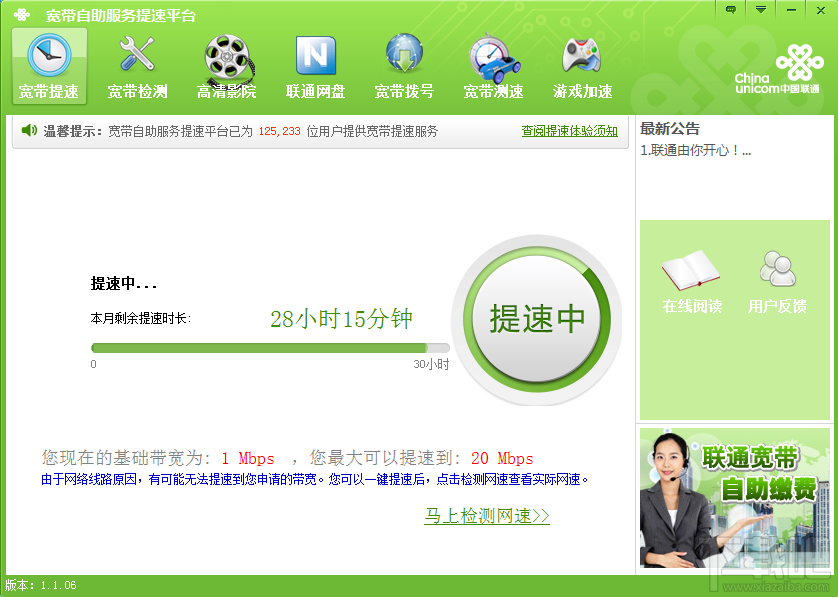The image size is (838, 597).
Task: Minimize the window with the dash button
Action: point(791,10)
